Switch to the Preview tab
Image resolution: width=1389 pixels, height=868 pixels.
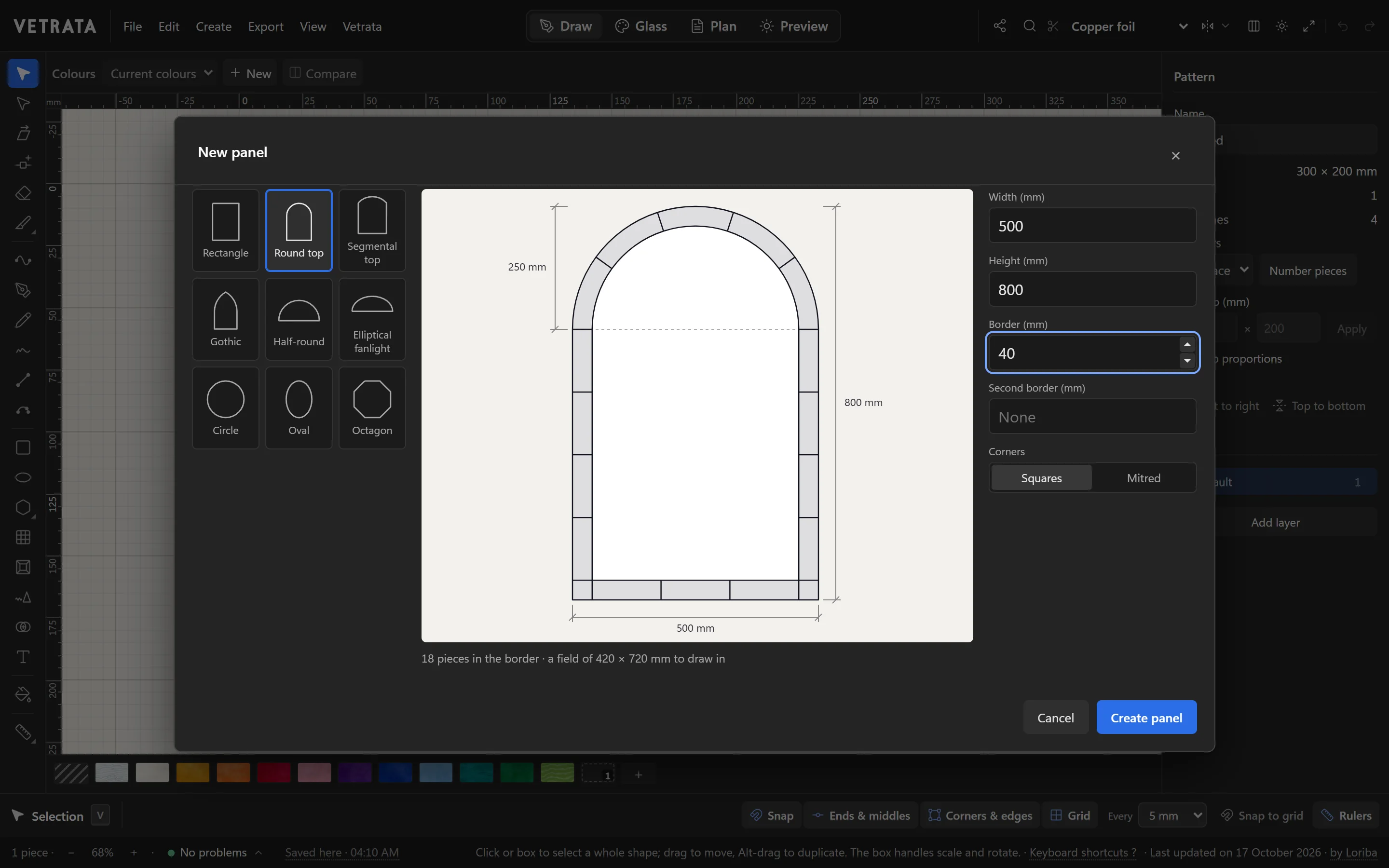click(x=794, y=26)
